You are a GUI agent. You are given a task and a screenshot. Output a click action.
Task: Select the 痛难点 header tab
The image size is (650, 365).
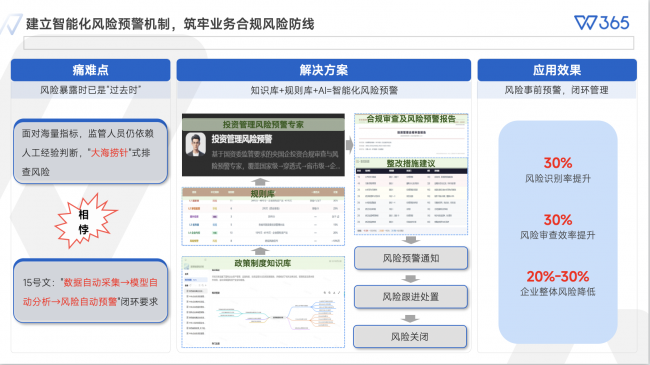pos(90,70)
